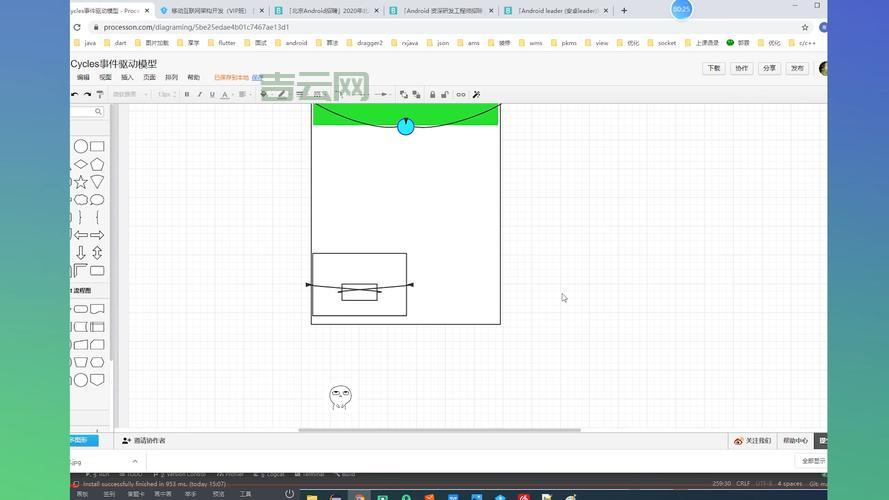This screenshot has height=500, width=889.
Task: Select the speech bubble ellipse shape
Action: 98,200
